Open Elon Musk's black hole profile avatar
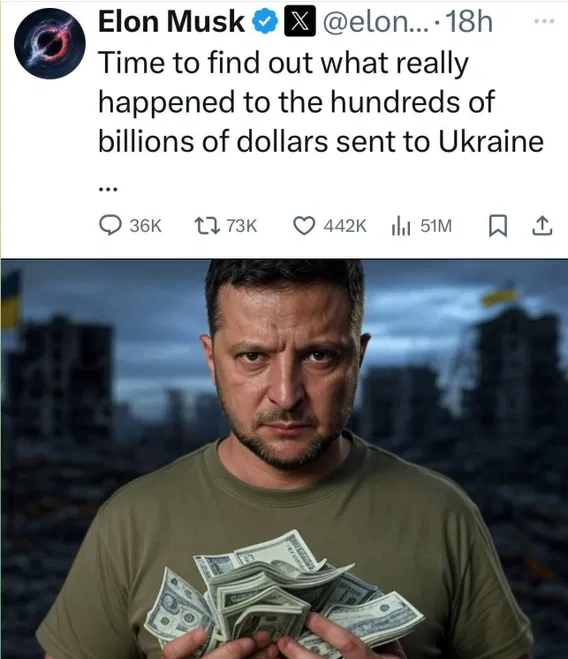This screenshot has height=659, width=568. [50, 43]
